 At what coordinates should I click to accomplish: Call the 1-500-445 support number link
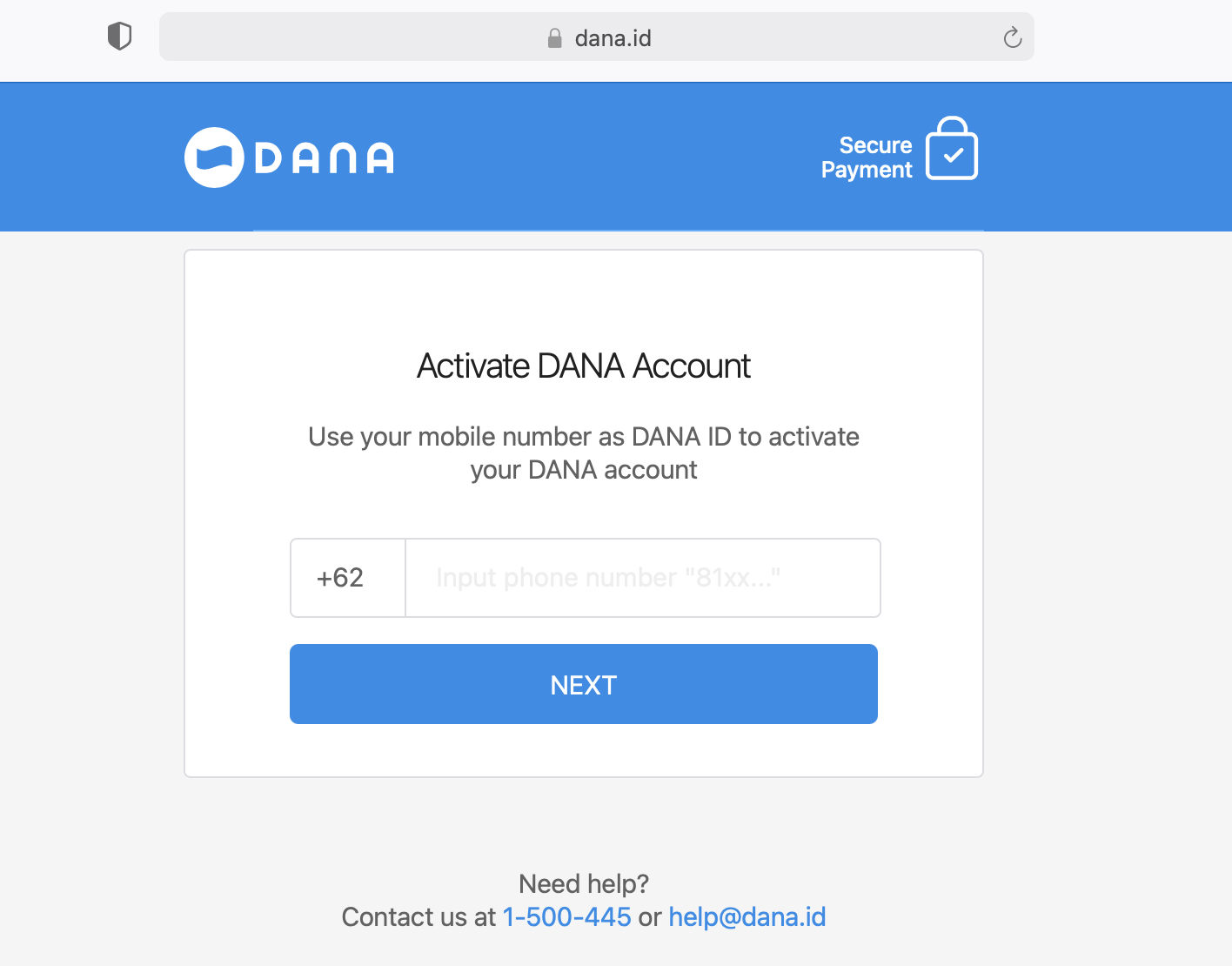(566, 917)
